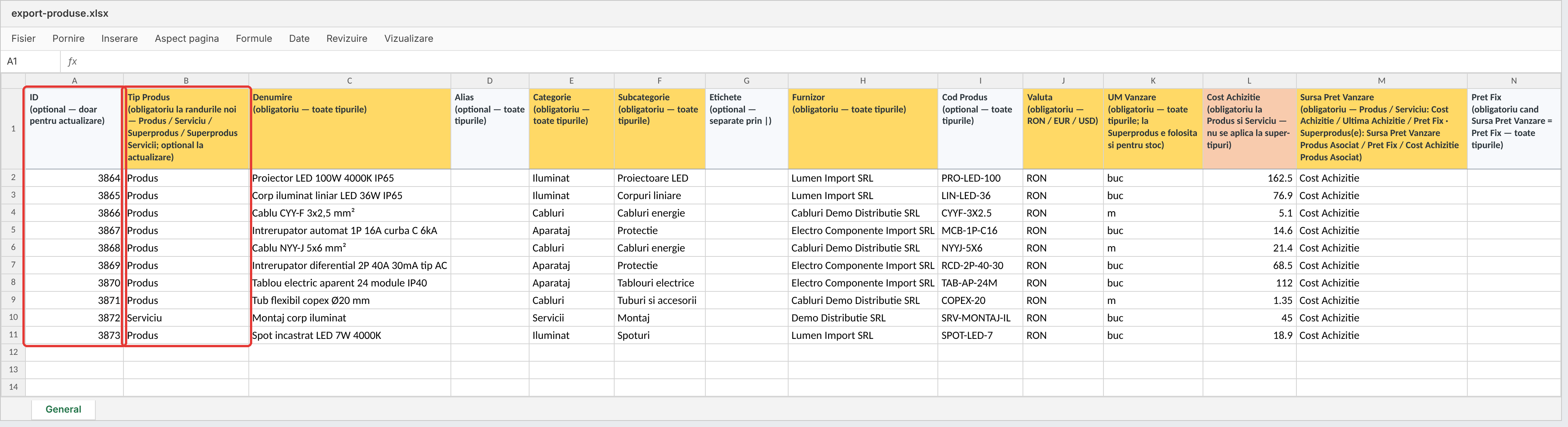Select cell Montaj corp iluminat
1568x427 pixels.
tap(349, 318)
